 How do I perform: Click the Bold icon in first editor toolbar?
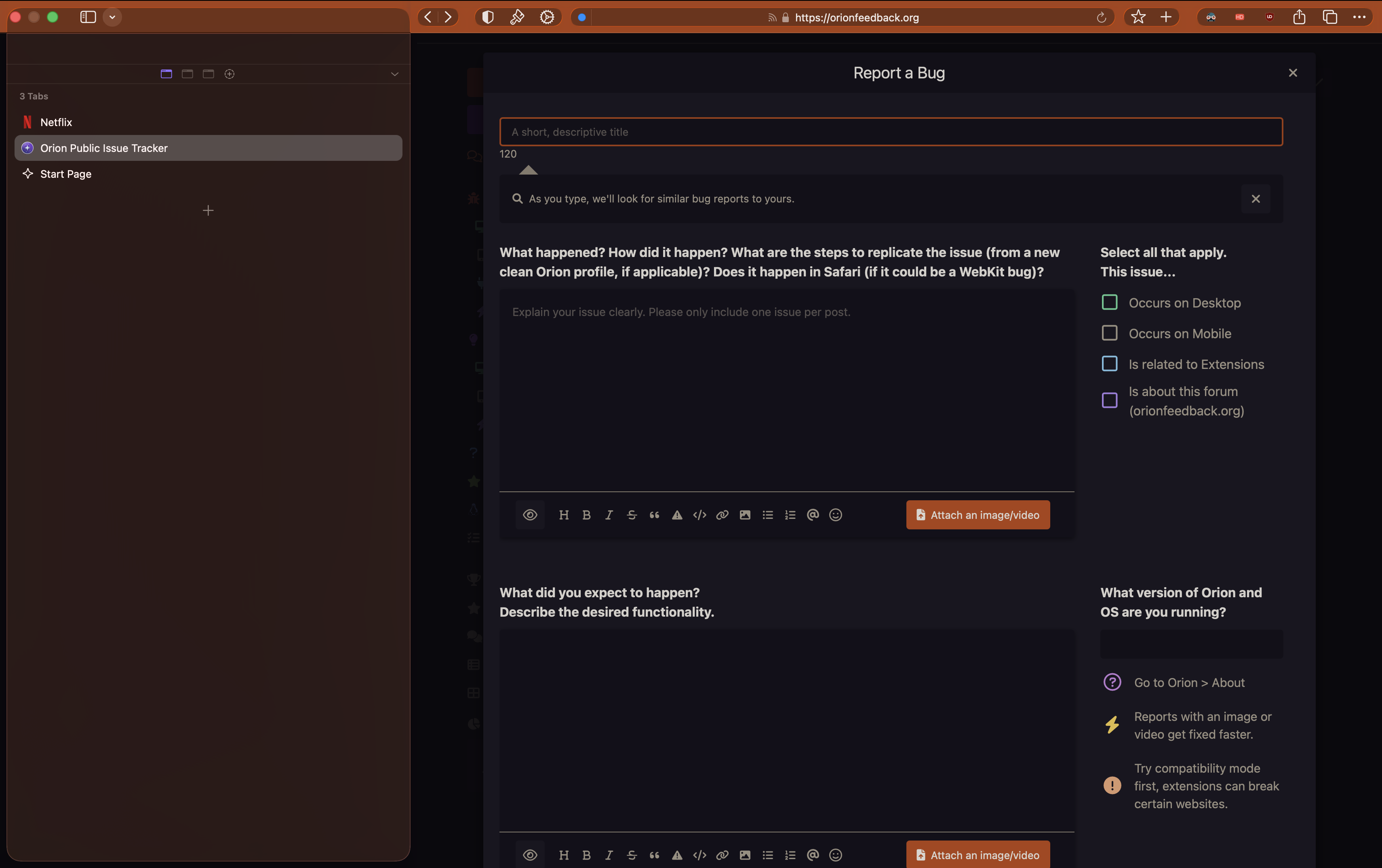586,515
